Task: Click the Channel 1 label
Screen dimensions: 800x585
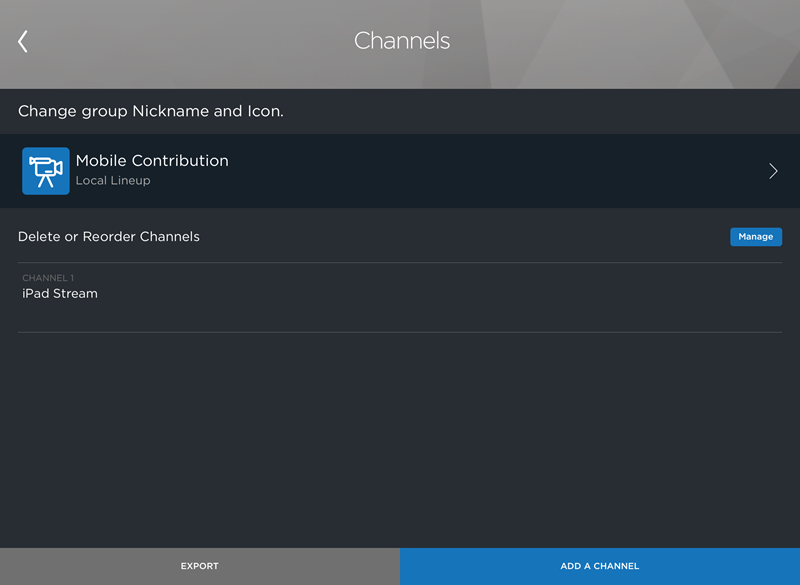Action: (47, 277)
